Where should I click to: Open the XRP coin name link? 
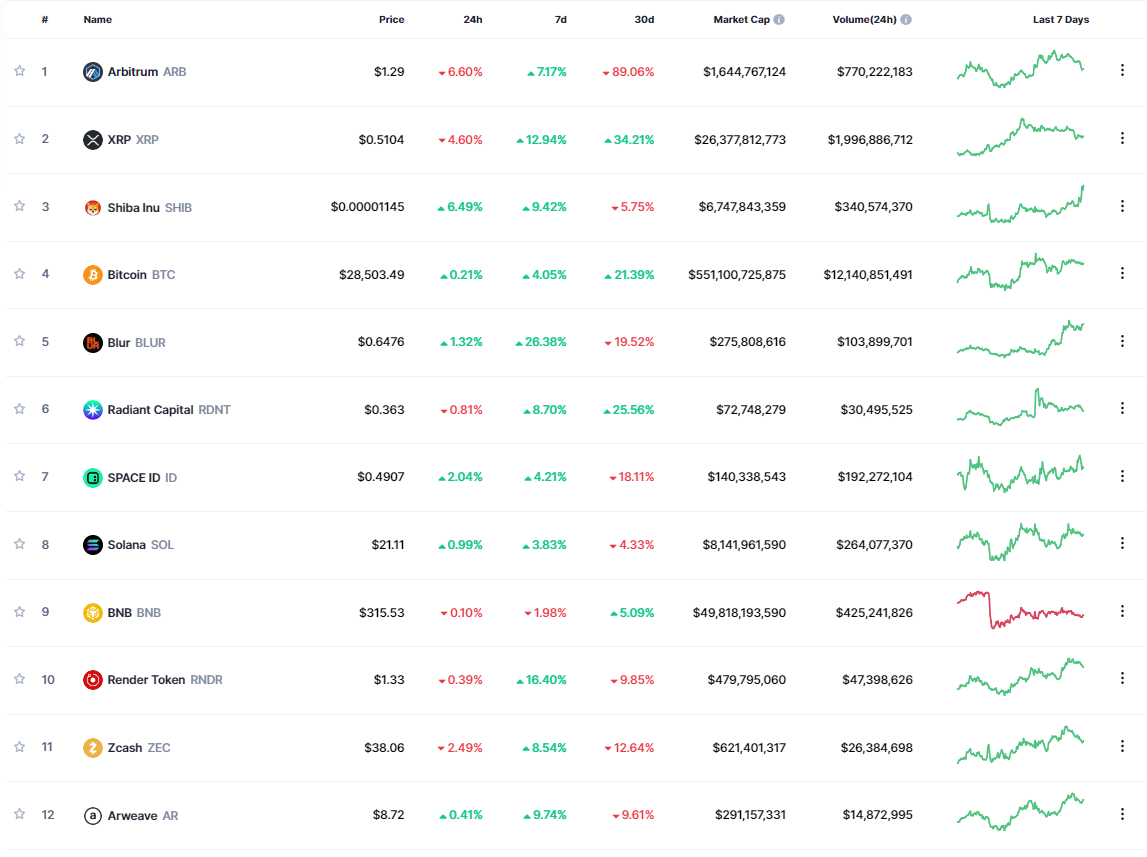coord(119,140)
